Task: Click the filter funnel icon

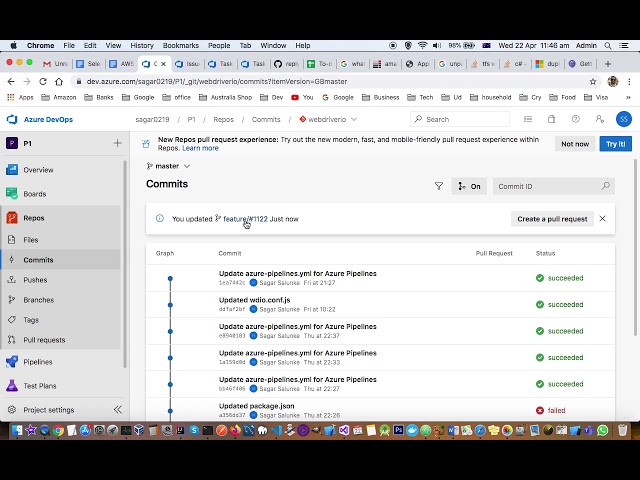Action: (x=439, y=187)
